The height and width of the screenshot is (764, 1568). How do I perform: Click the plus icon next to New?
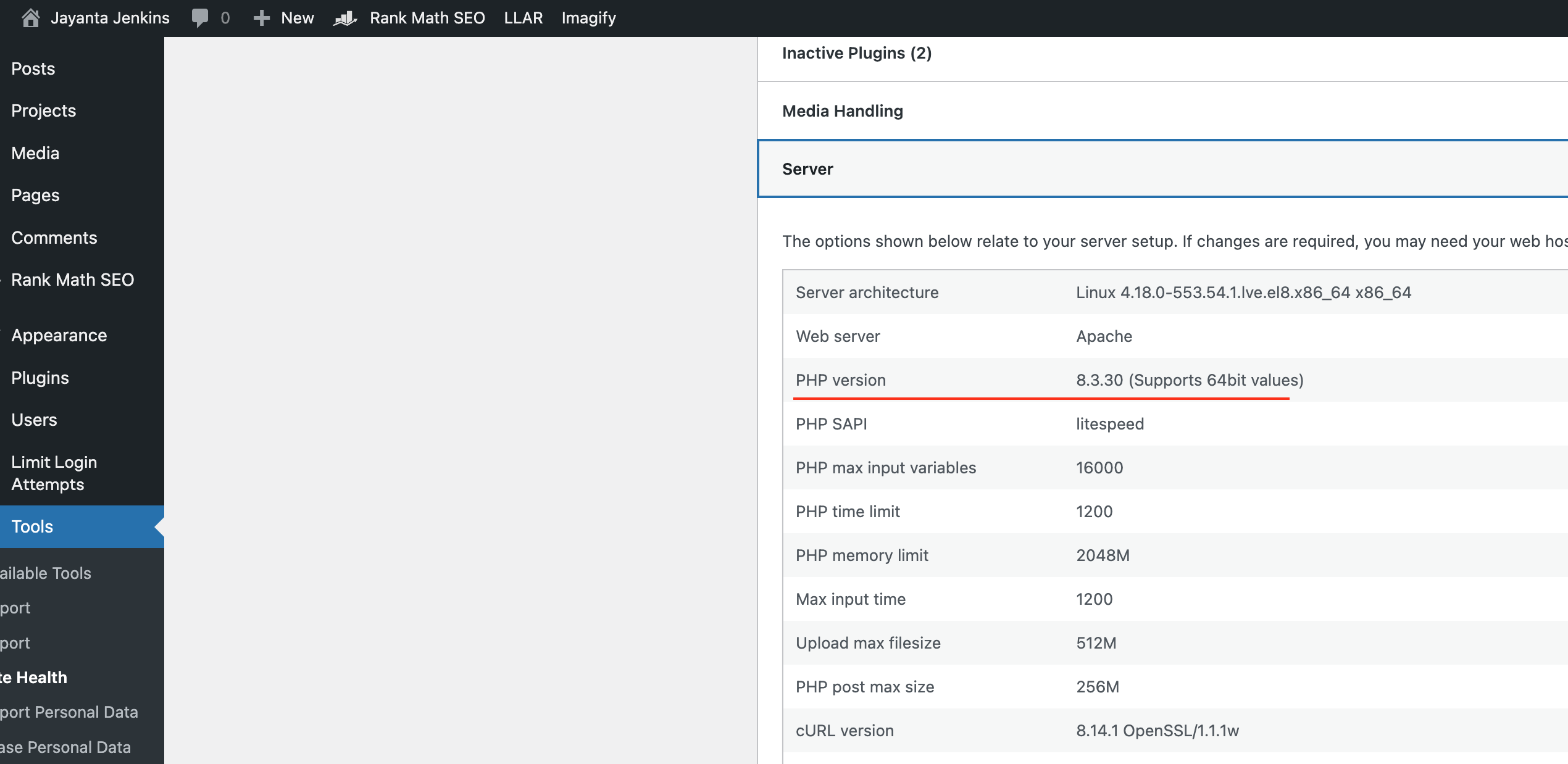[x=262, y=18]
